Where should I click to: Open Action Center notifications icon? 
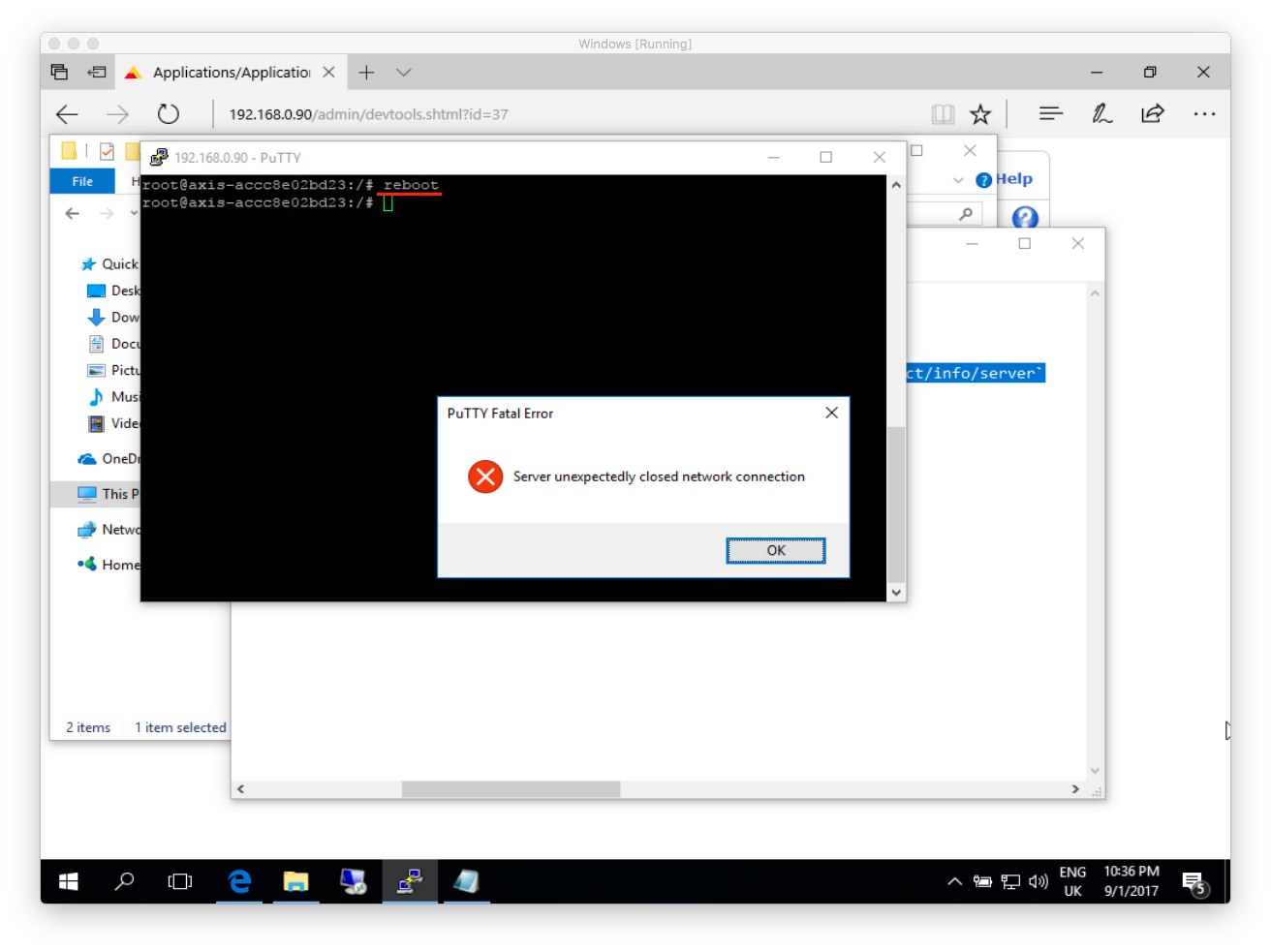click(x=1194, y=882)
